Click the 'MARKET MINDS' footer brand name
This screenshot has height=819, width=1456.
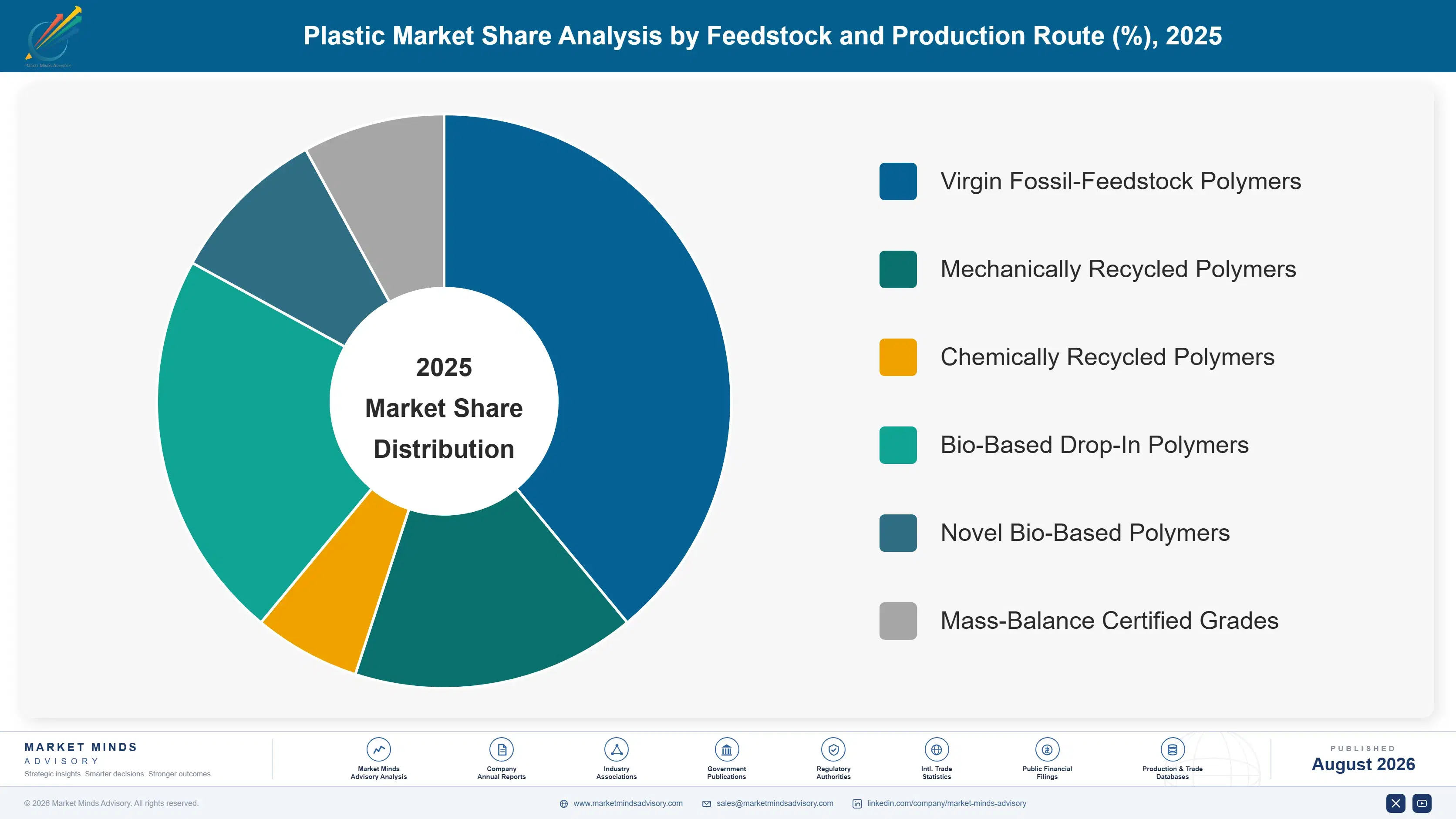[x=81, y=747]
